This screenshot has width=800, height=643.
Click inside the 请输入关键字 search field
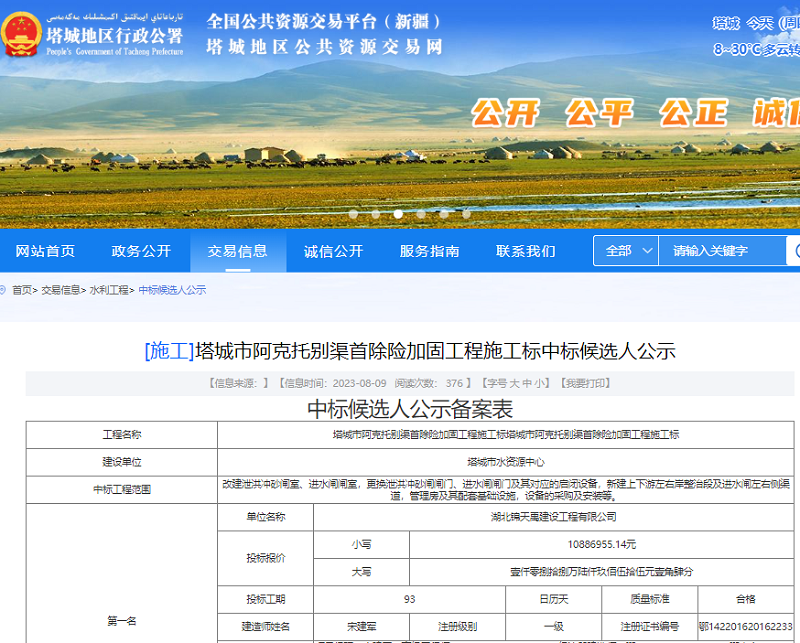click(720, 251)
